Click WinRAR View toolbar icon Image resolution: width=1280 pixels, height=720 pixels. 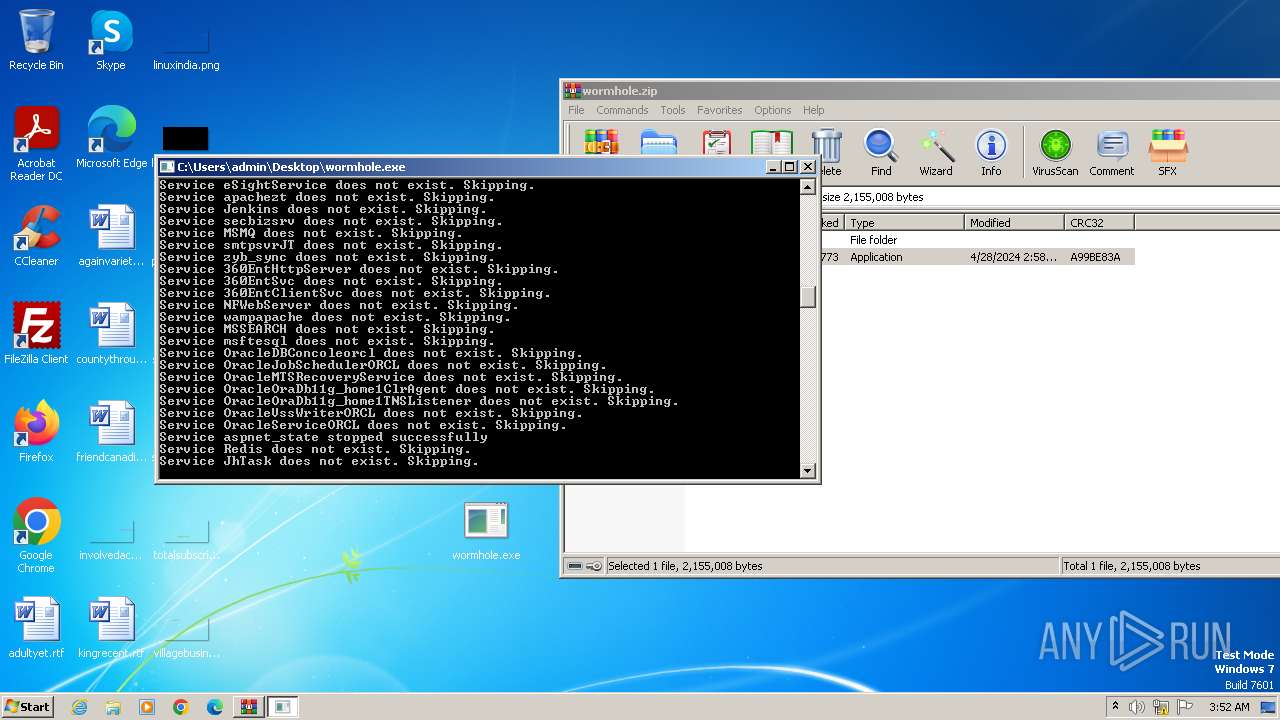tap(772, 142)
